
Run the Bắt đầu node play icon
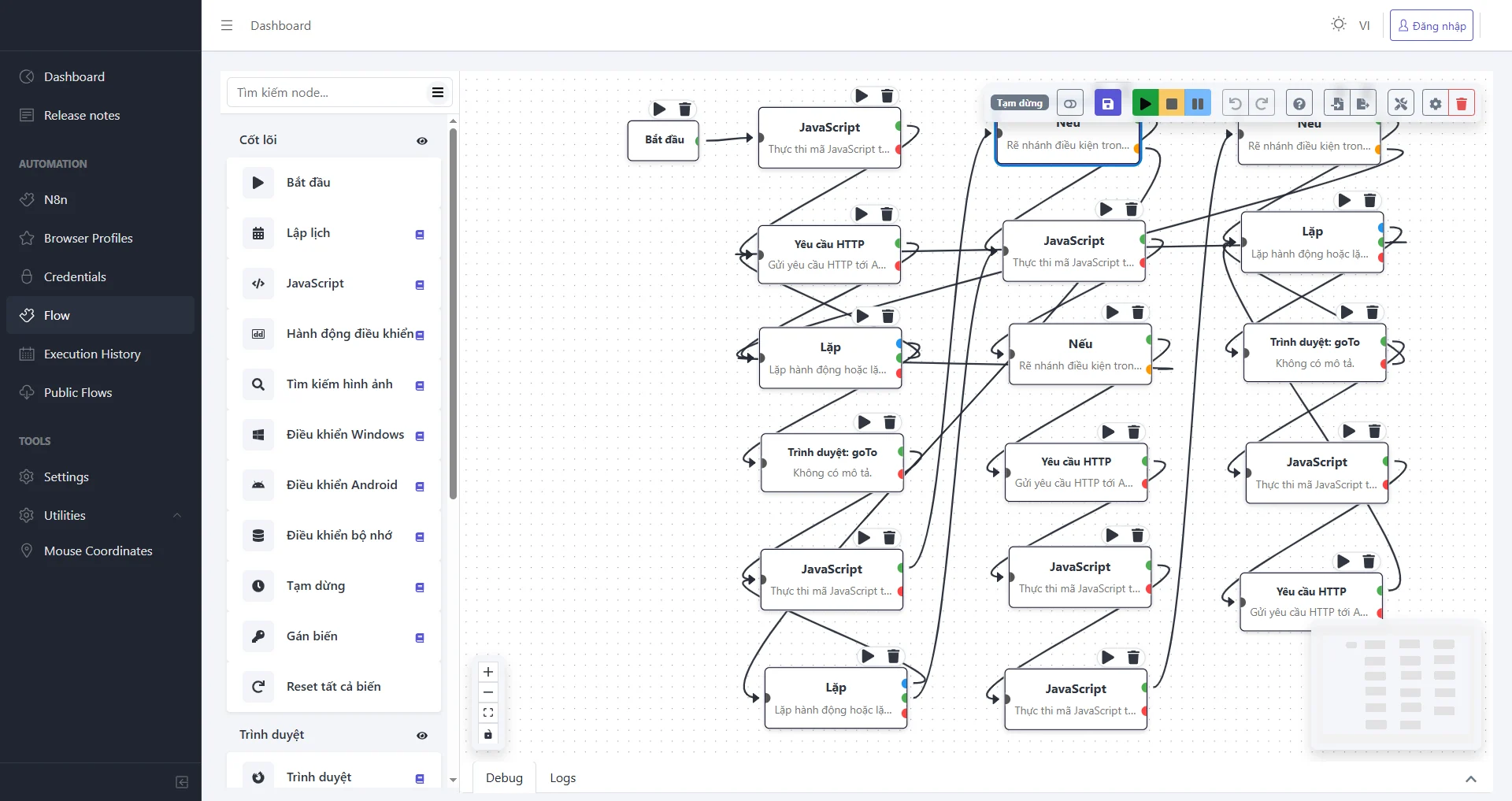(660, 109)
